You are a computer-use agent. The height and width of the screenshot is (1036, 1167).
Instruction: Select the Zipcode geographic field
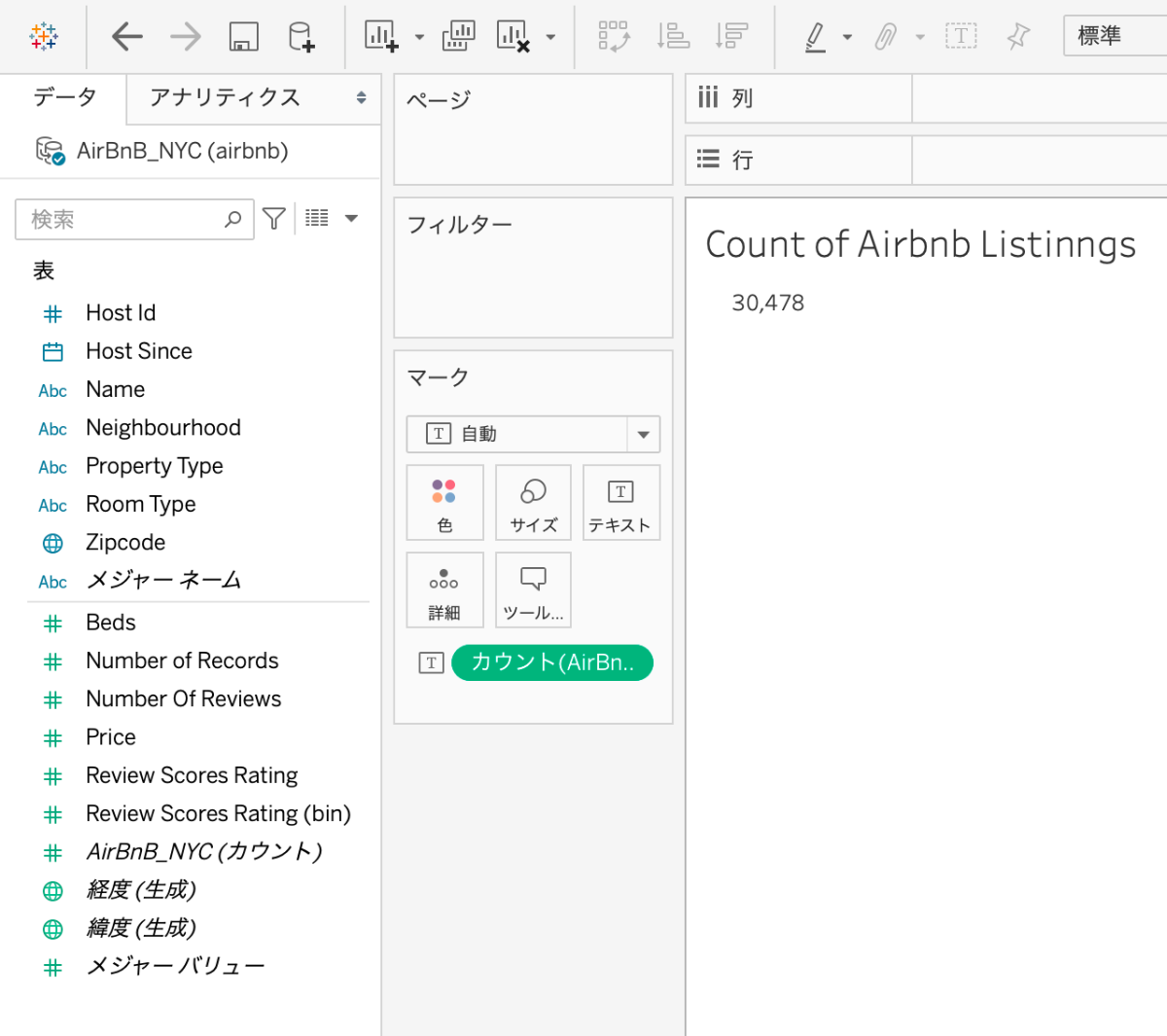pyautogui.click(x=125, y=542)
